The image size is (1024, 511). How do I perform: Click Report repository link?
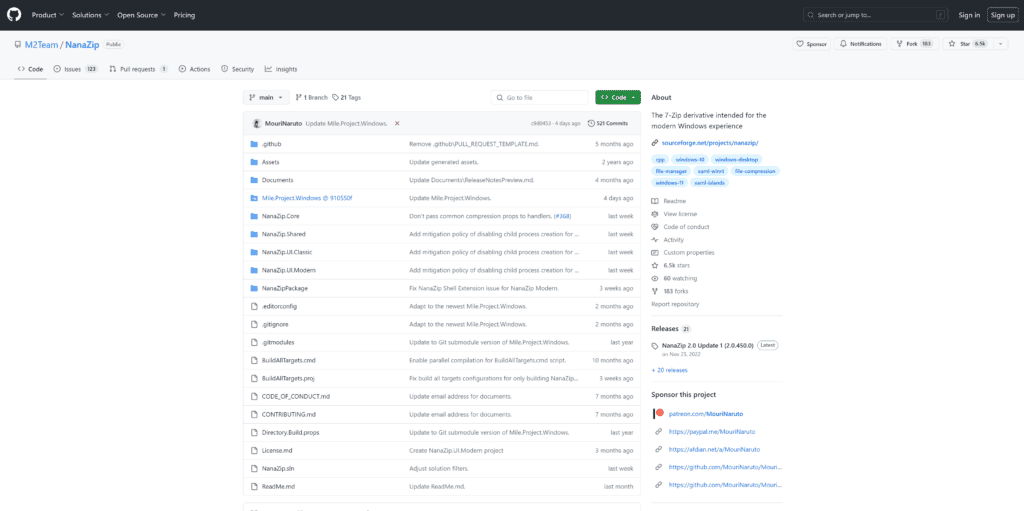(675, 304)
